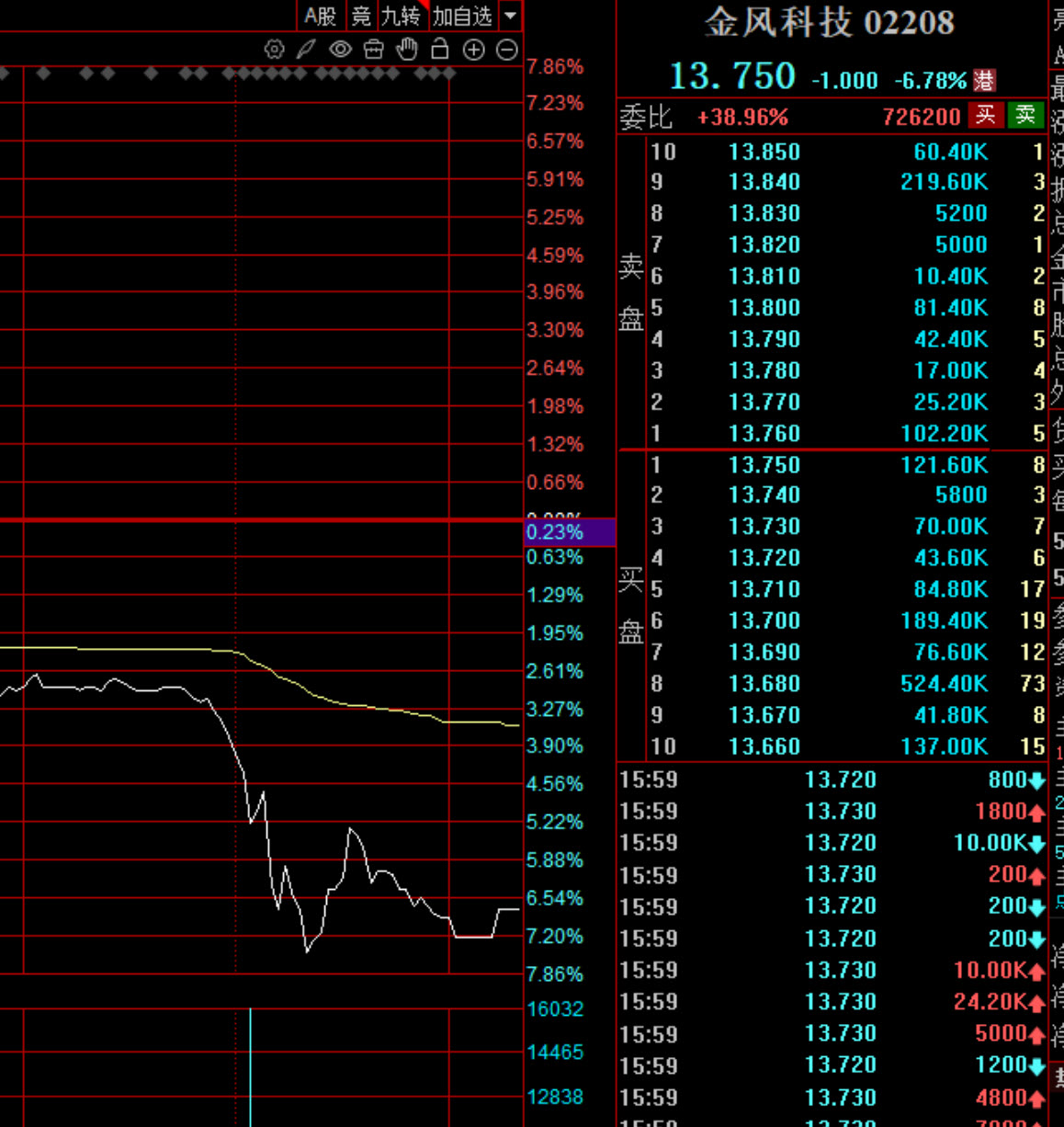Select ask volume 219.60K
The image size is (1064, 1127).
944,182
